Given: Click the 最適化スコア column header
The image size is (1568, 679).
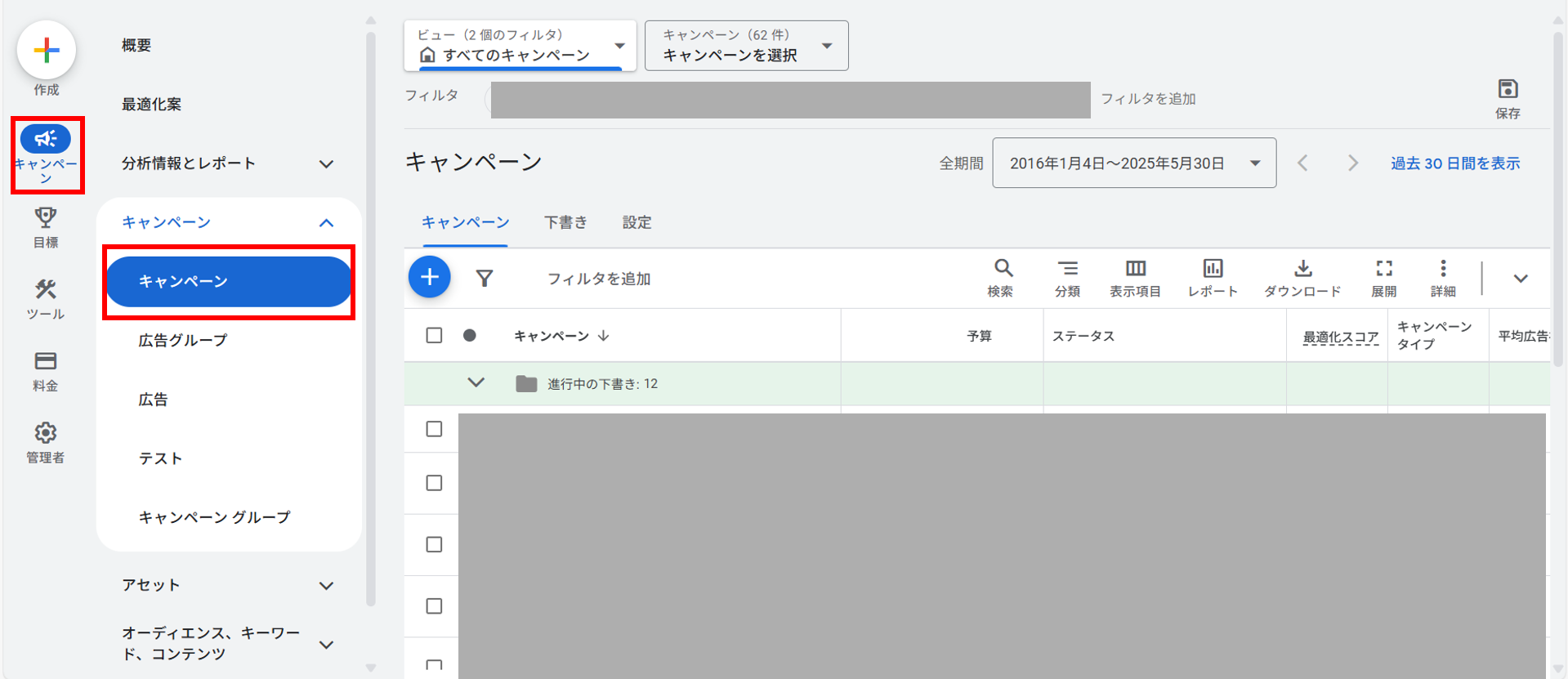Looking at the screenshot, I should pyautogui.click(x=1340, y=337).
